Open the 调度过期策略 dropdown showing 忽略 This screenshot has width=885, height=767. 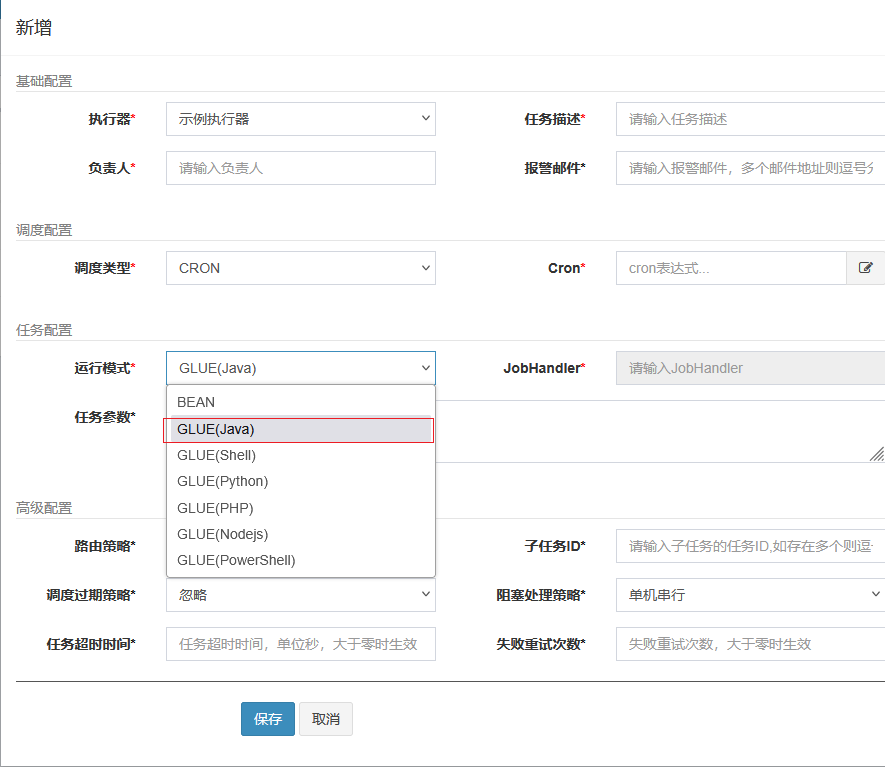tap(301, 595)
